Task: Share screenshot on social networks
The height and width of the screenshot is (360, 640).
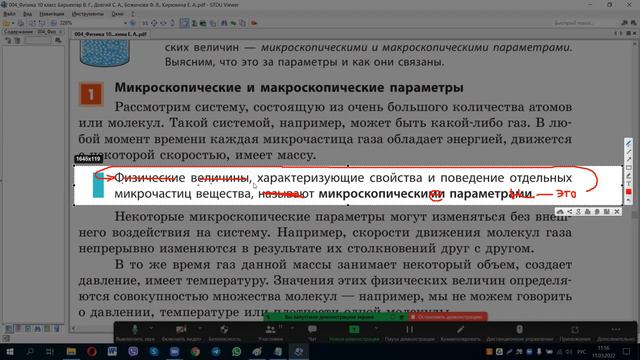Action: coord(570,211)
